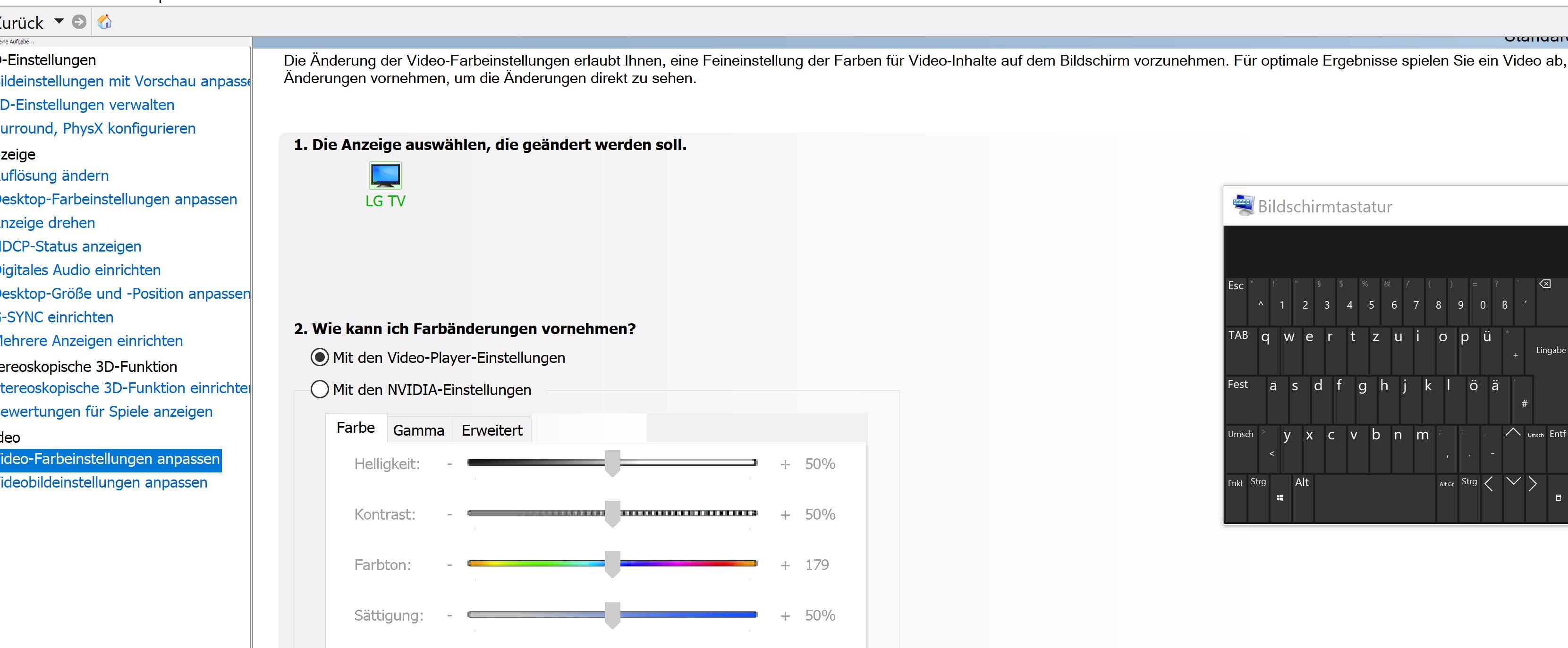Viewport: 1568px width, 648px height.
Task: Click the Helligkeit slider handle
Action: (x=612, y=463)
